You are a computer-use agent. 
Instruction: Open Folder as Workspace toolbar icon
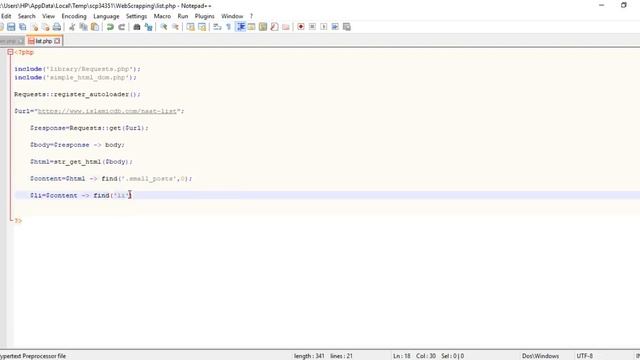[286, 27]
